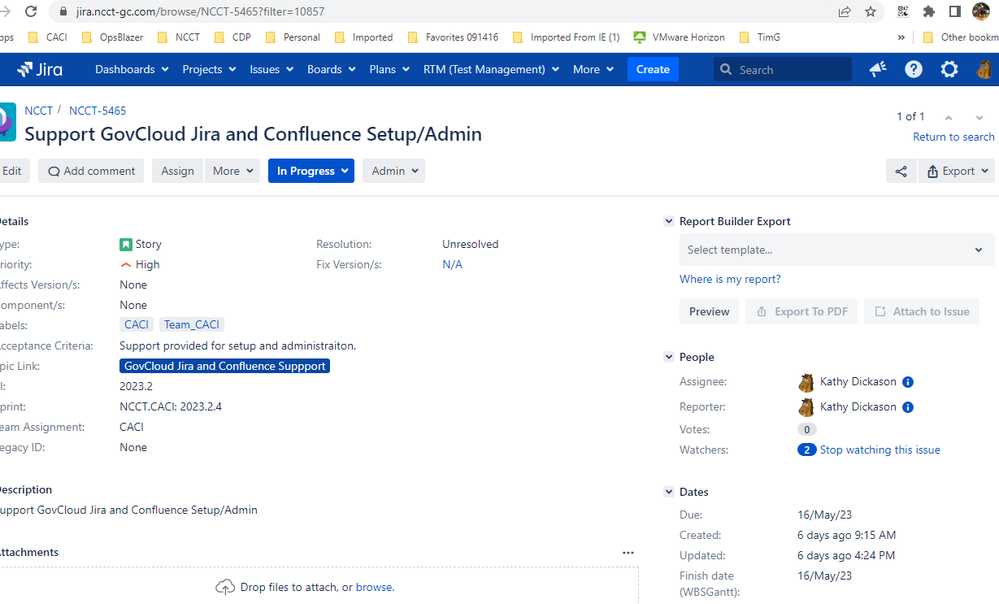Image resolution: width=999 pixels, height=604 pixels.
Task: Open the navbar More dropdown
Action: point(593,69)
